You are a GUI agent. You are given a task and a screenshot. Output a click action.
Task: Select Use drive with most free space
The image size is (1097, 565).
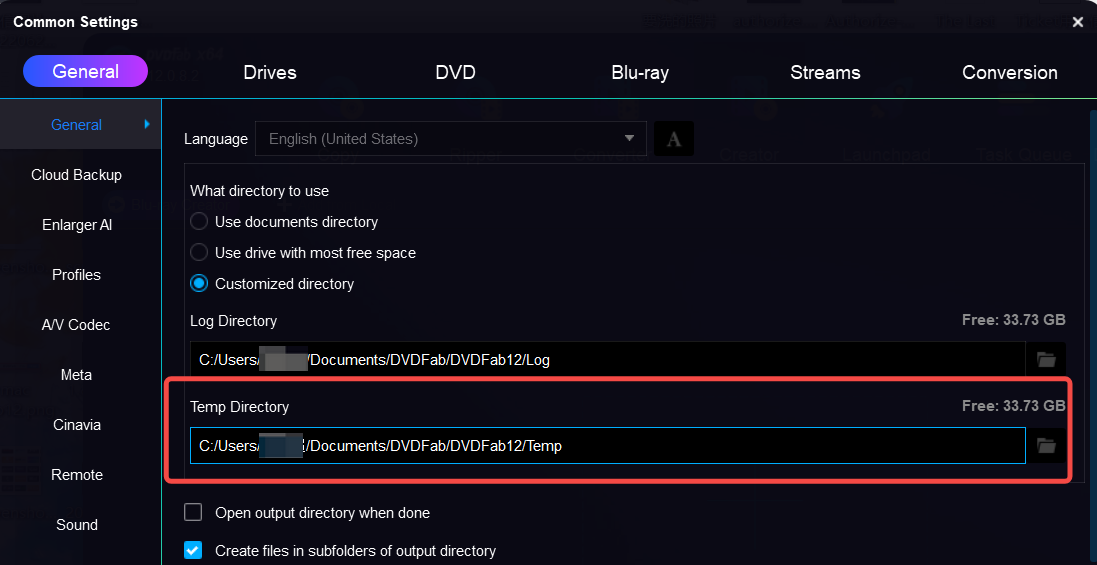(x=199, y=253)
